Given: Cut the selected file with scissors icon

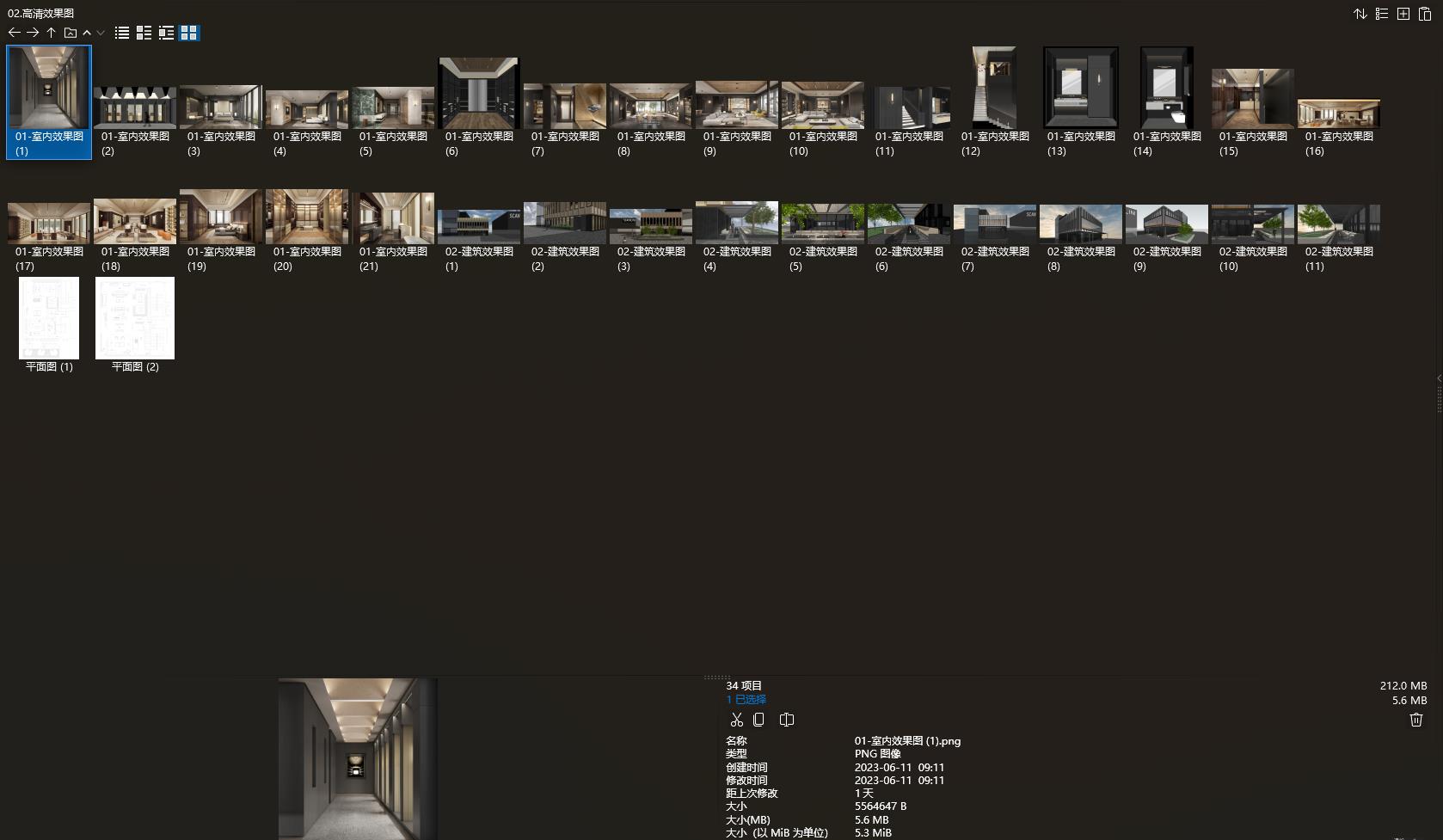Looking at the screenshot, I should tap(736, 720).
